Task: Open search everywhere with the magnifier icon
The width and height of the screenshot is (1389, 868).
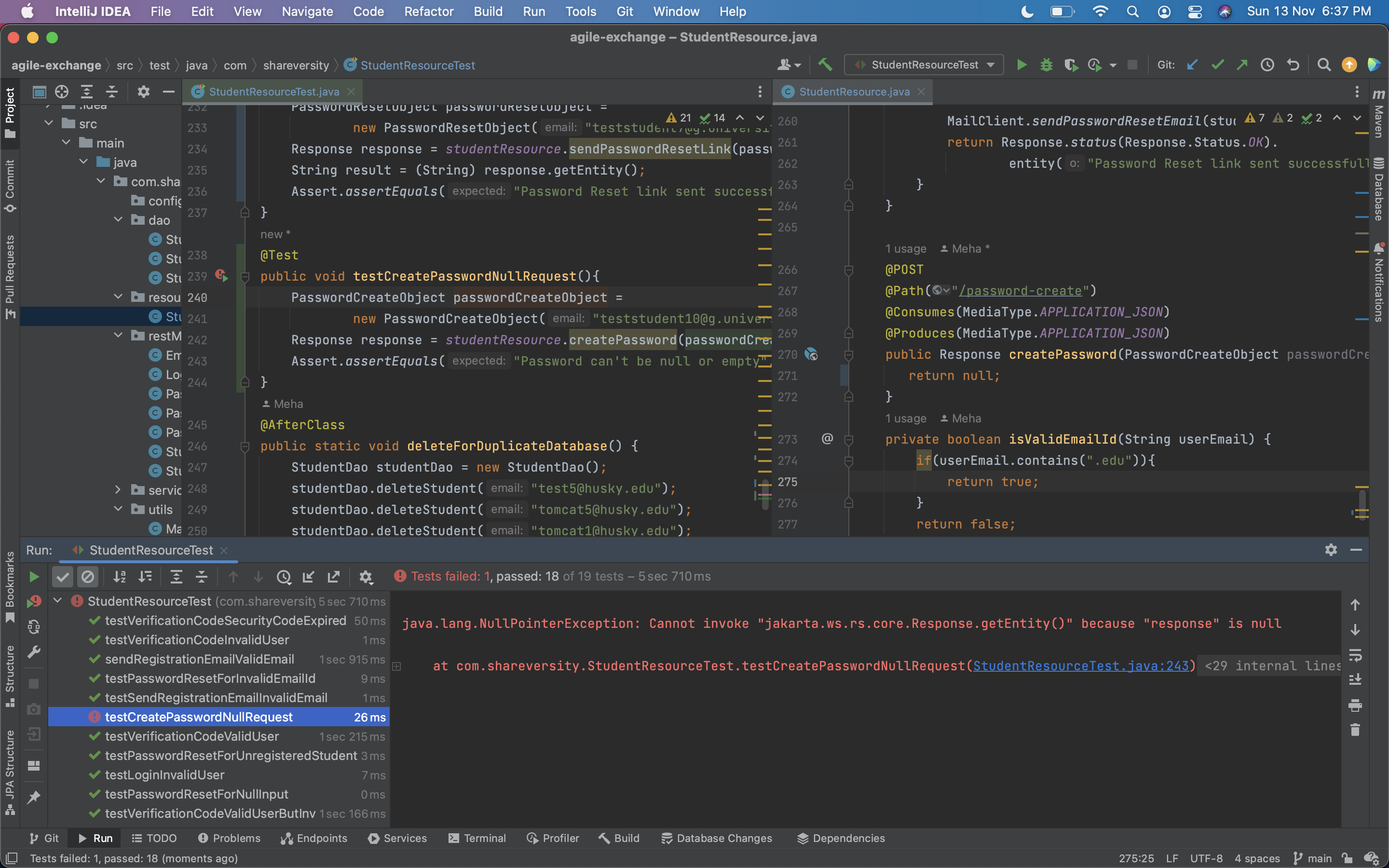Action: pos(1323,65)
